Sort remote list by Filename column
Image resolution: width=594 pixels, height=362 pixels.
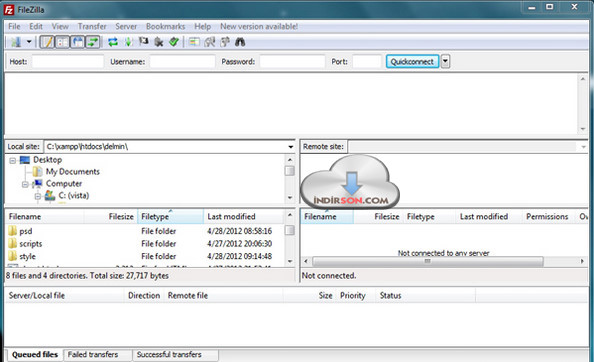327,217
